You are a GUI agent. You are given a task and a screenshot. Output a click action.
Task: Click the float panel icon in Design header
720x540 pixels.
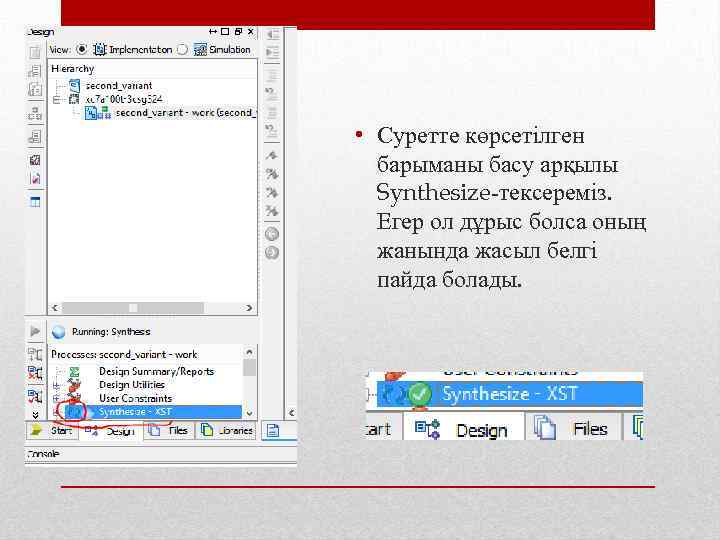click(x=213, y=31)
